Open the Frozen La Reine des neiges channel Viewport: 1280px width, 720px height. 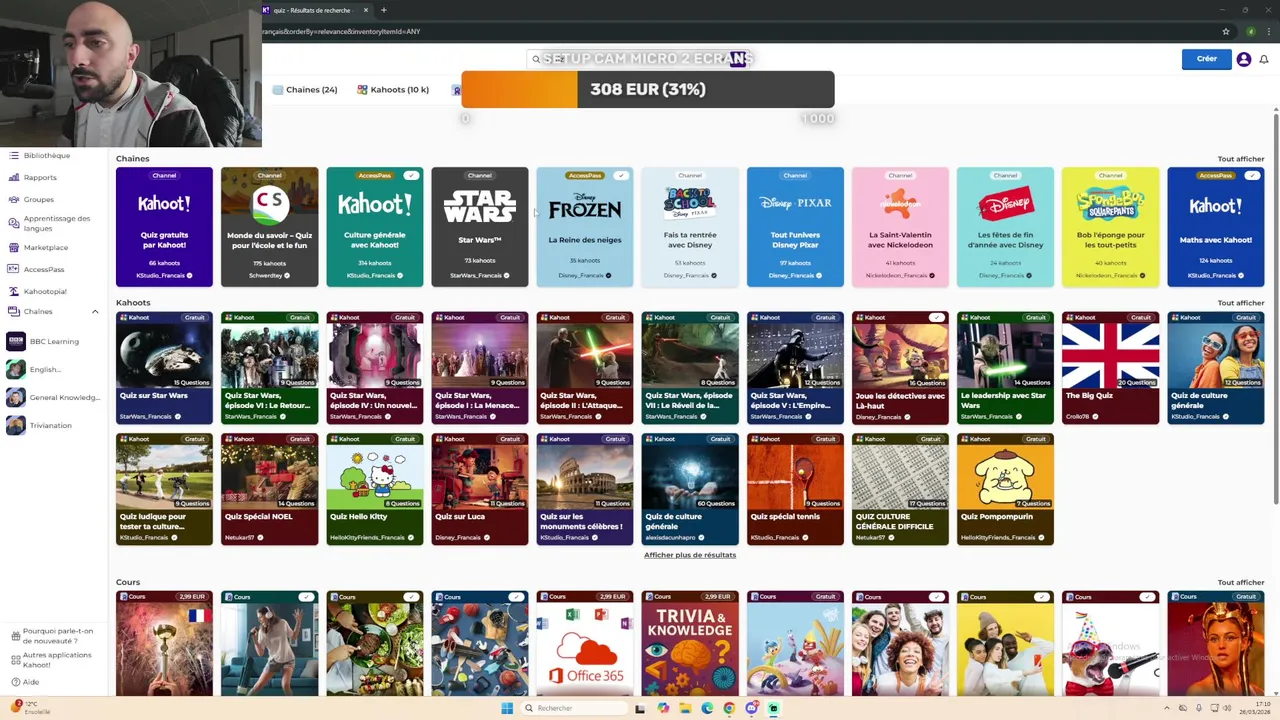[585, 227]
